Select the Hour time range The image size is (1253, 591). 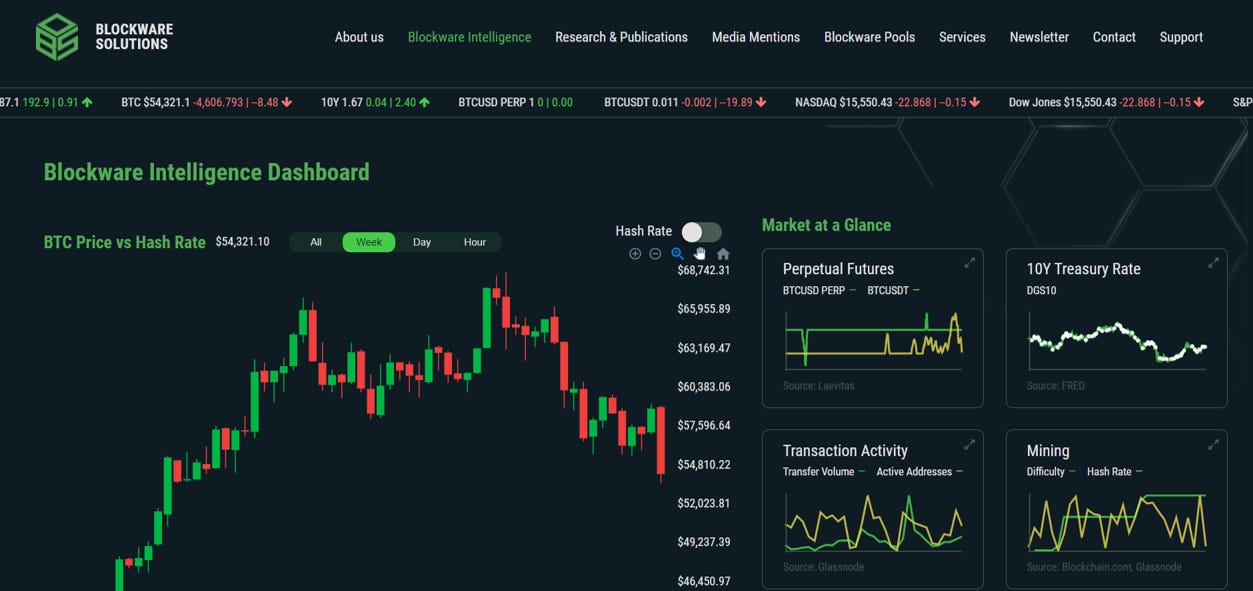[x=475, y=242]
